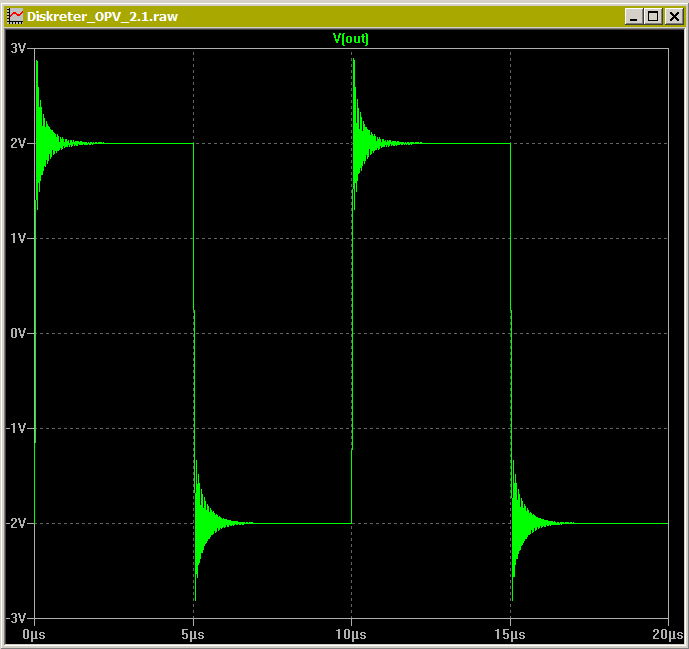Click the 2V vertical axis label
Viewport: 689px width, 649px height.
[18, 143]
